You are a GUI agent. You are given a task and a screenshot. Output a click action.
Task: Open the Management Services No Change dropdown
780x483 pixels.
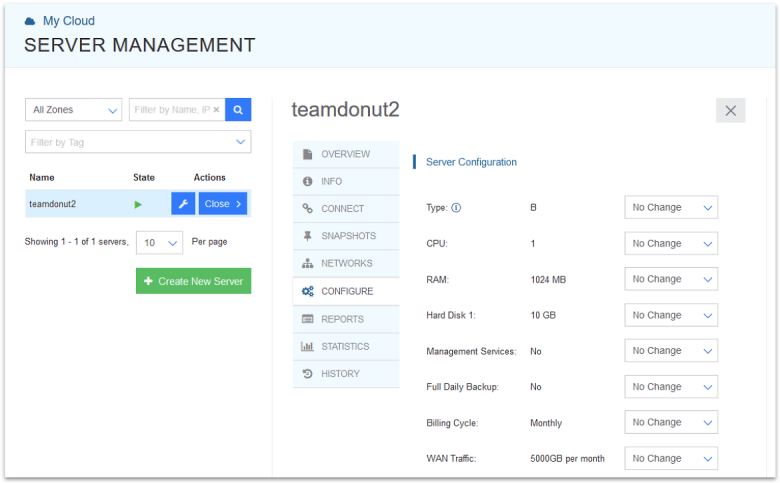click(671, 351)
